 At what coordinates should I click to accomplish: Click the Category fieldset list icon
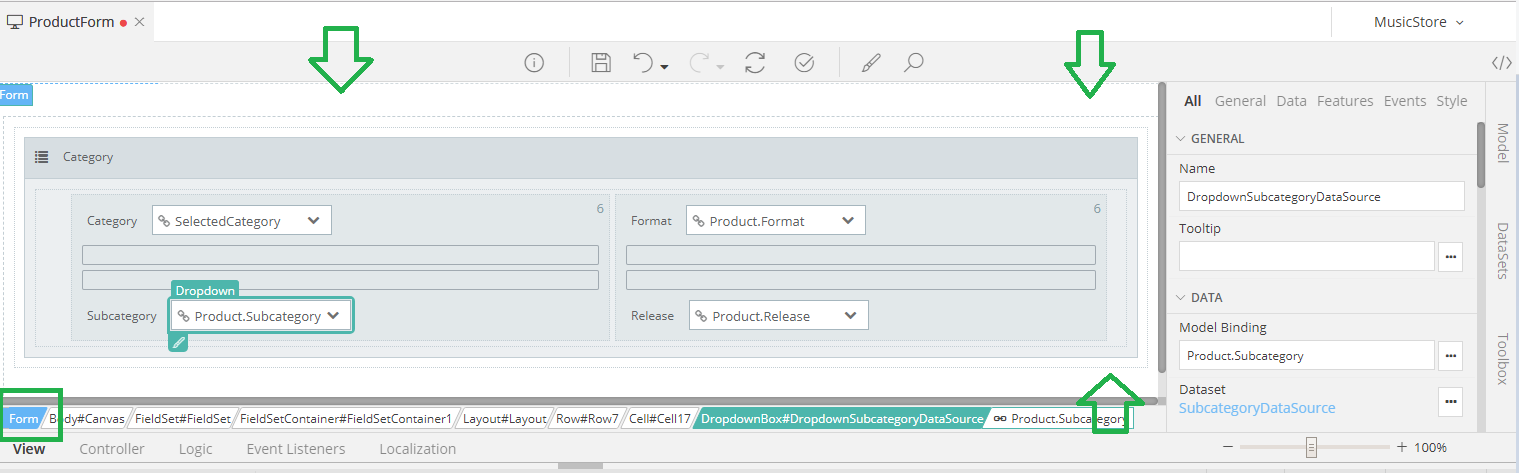(42, 157)
